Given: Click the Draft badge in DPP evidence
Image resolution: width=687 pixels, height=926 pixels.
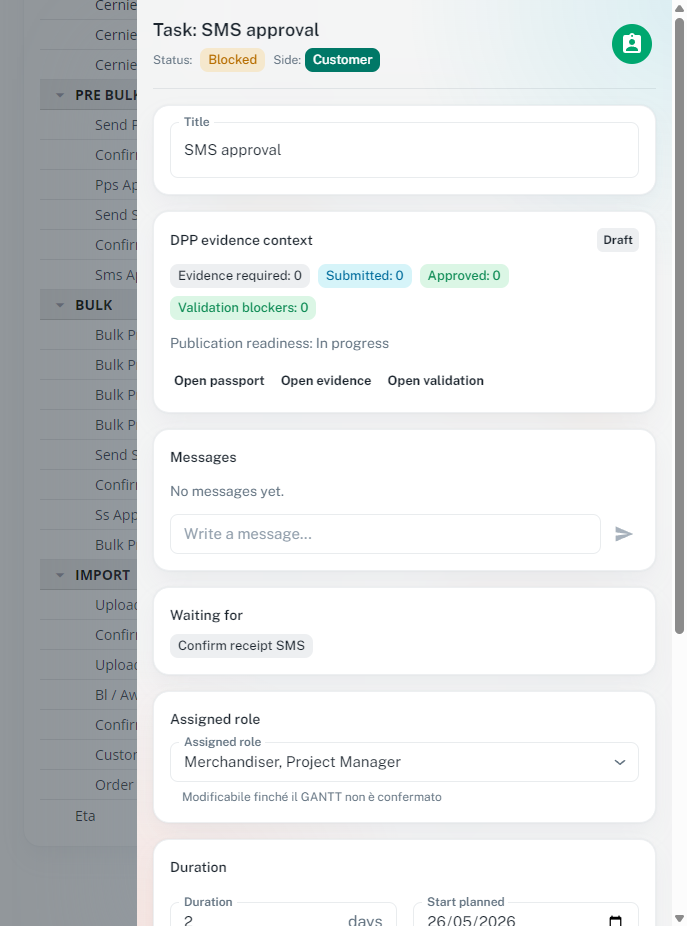Looking at the screenshot, I should click(x=617, y=240).
